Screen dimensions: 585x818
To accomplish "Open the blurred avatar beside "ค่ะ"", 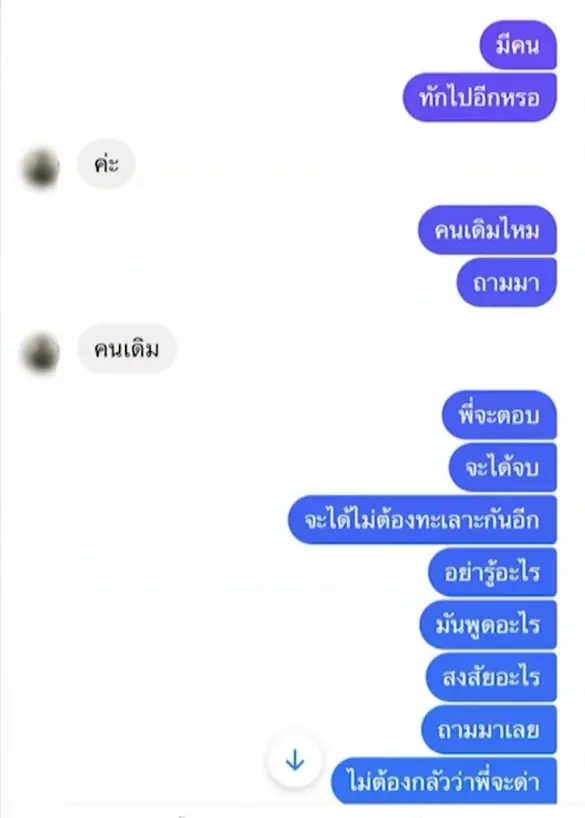I will 40,168.
